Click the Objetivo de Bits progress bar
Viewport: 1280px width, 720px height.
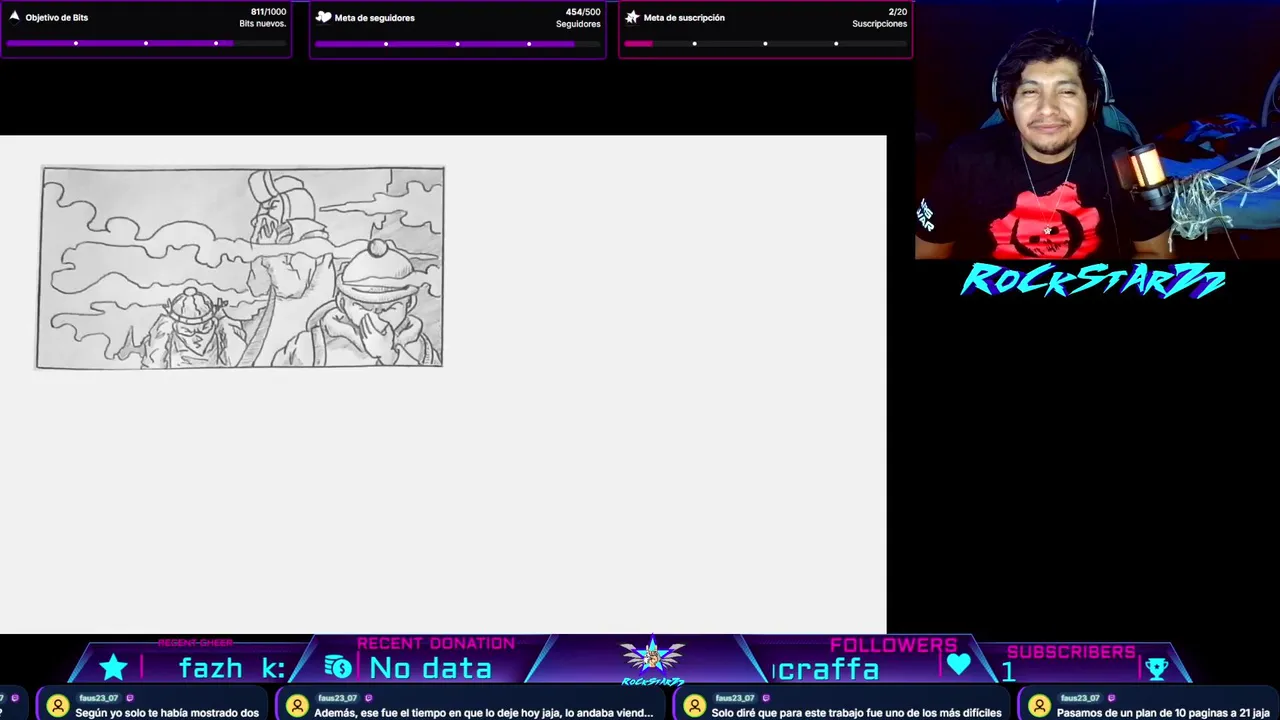click(146, 43)
